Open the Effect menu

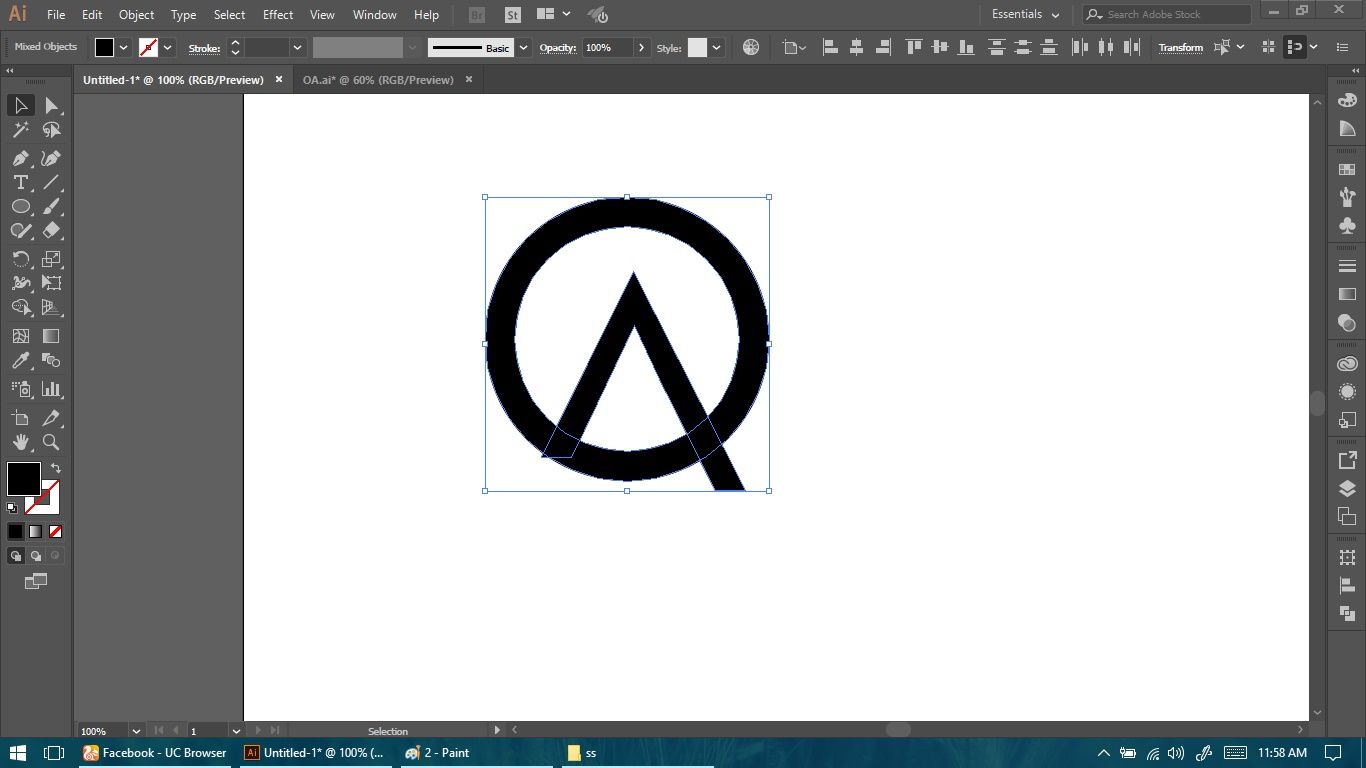(278, 15)
